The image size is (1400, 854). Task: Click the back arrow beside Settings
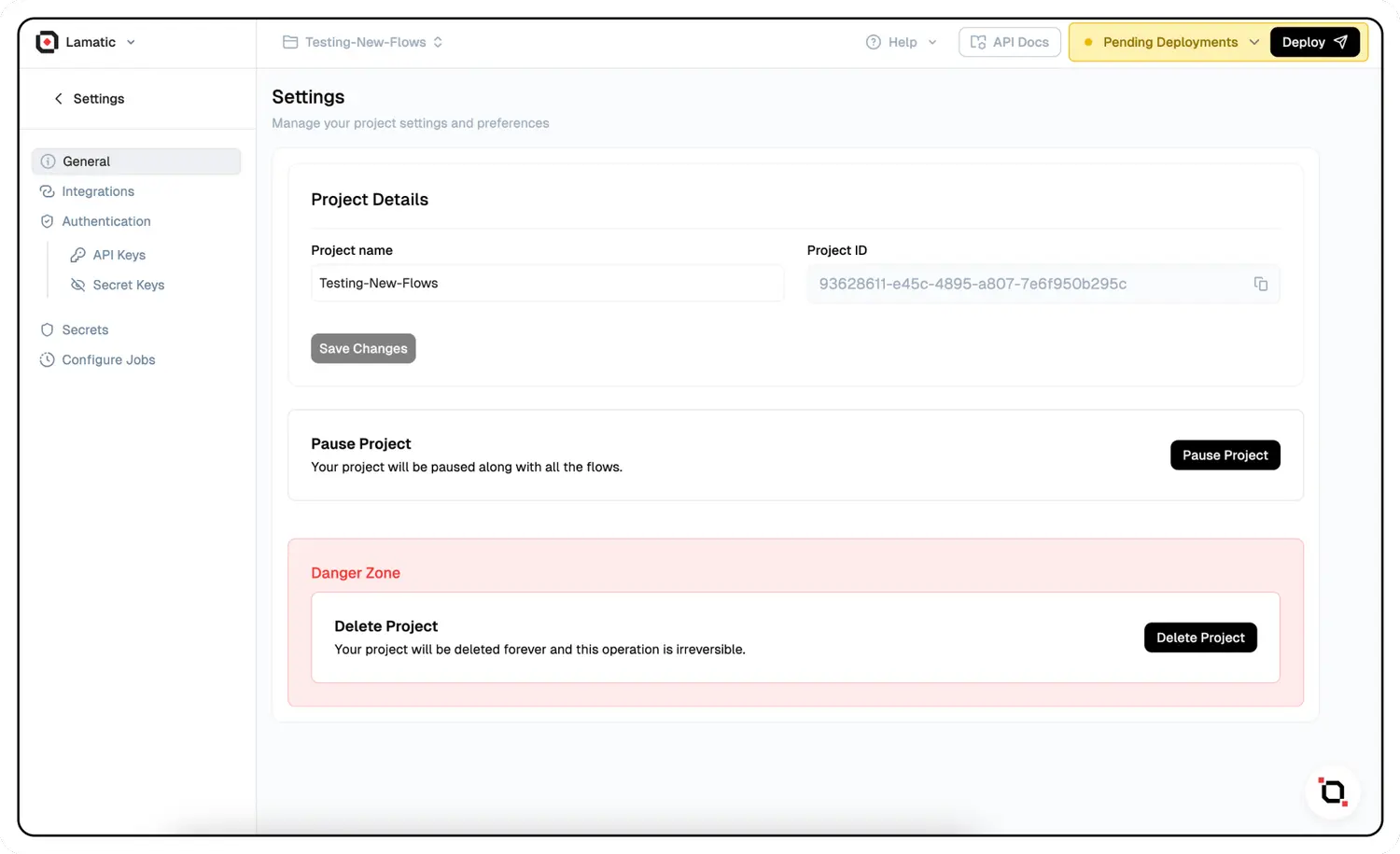pos(59,99)
